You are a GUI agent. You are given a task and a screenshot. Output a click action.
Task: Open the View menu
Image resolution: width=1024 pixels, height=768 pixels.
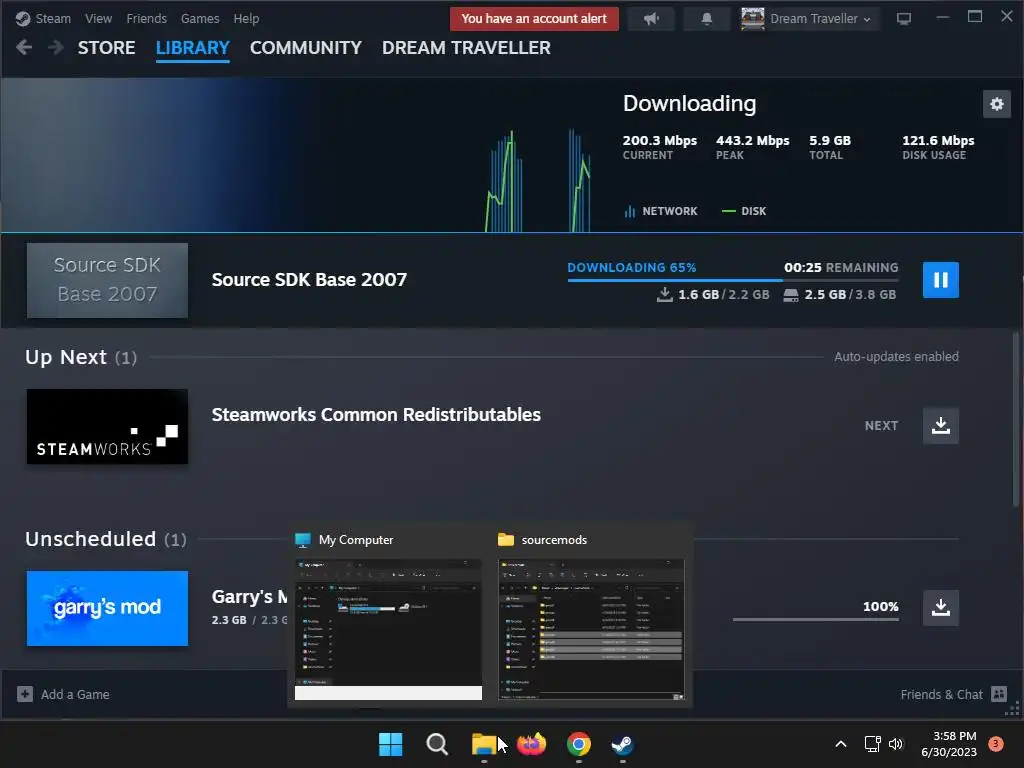[98, 19]
